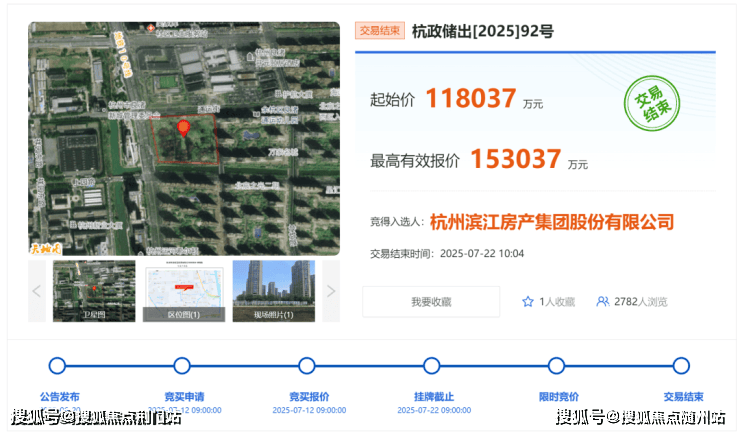This screenshot has width=740, height=434.
Task: Select the 挂牌截止 timeline circle
Action: (431, 366)
